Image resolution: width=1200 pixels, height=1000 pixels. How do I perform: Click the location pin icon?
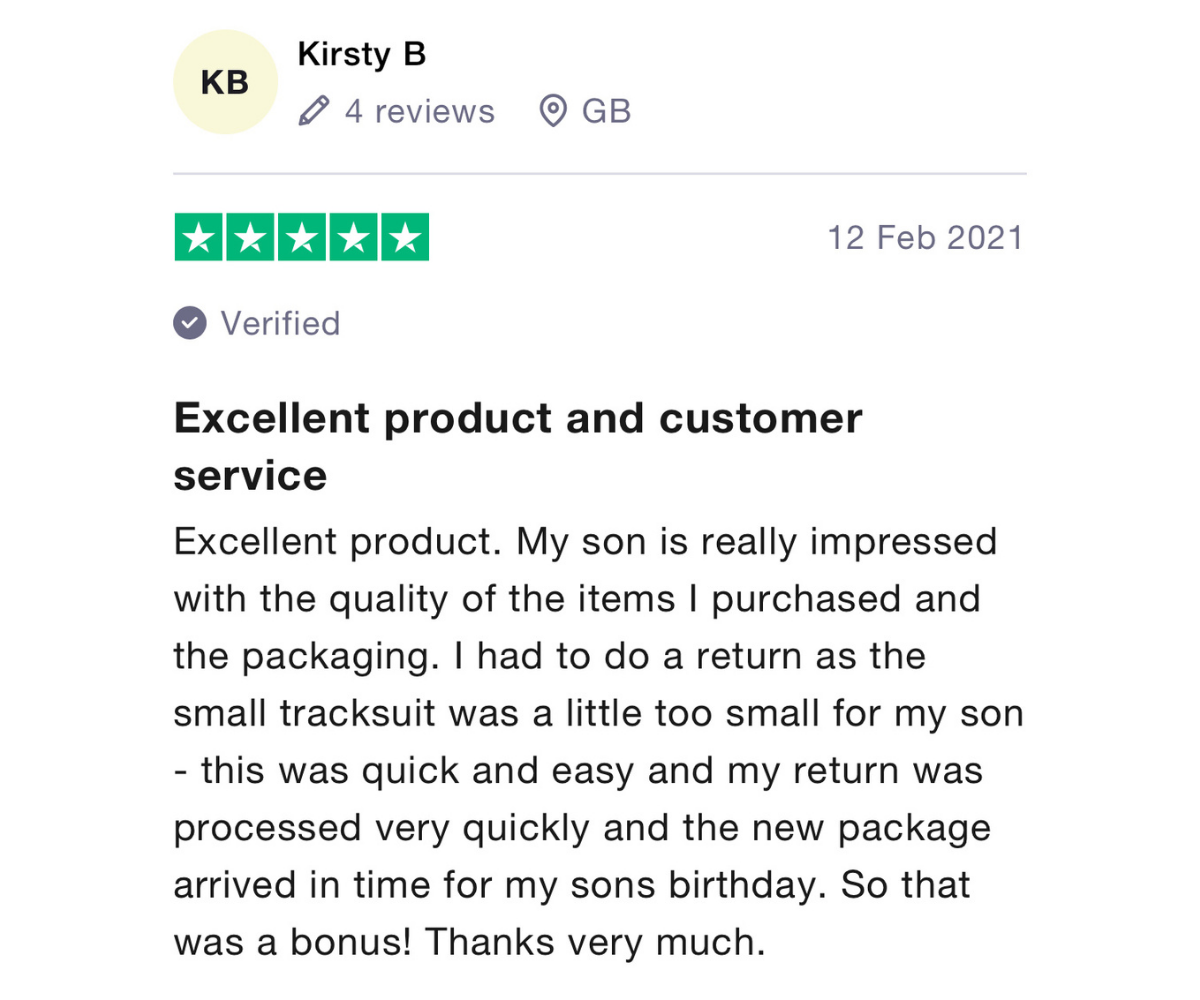(554, 111)
